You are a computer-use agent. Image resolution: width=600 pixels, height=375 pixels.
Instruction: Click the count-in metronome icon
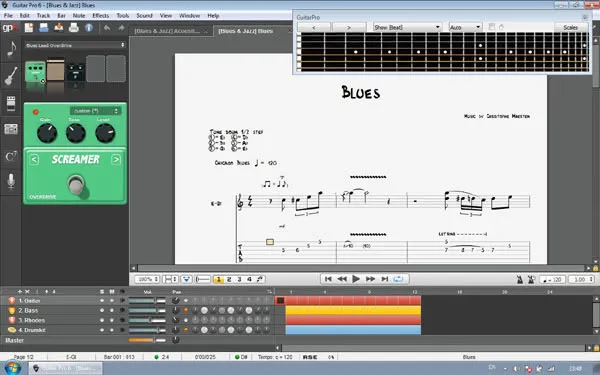(x=531, y=280)
